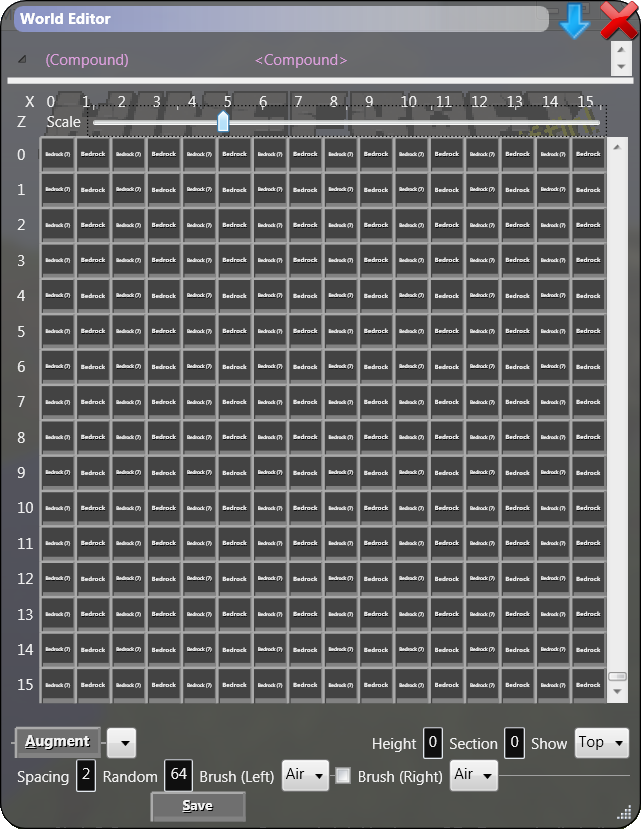Close the World Editor with red X
Image resolution: width=641 pixels, height=829 pixels.
(x=619, y=21)
